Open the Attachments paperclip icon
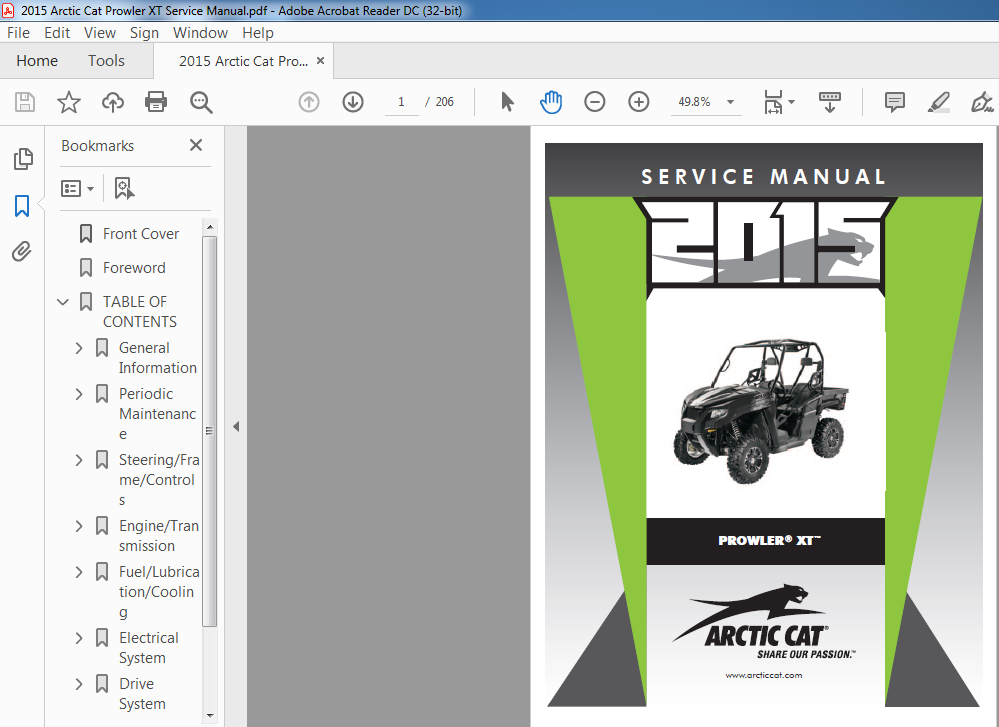 click(22, 252)
